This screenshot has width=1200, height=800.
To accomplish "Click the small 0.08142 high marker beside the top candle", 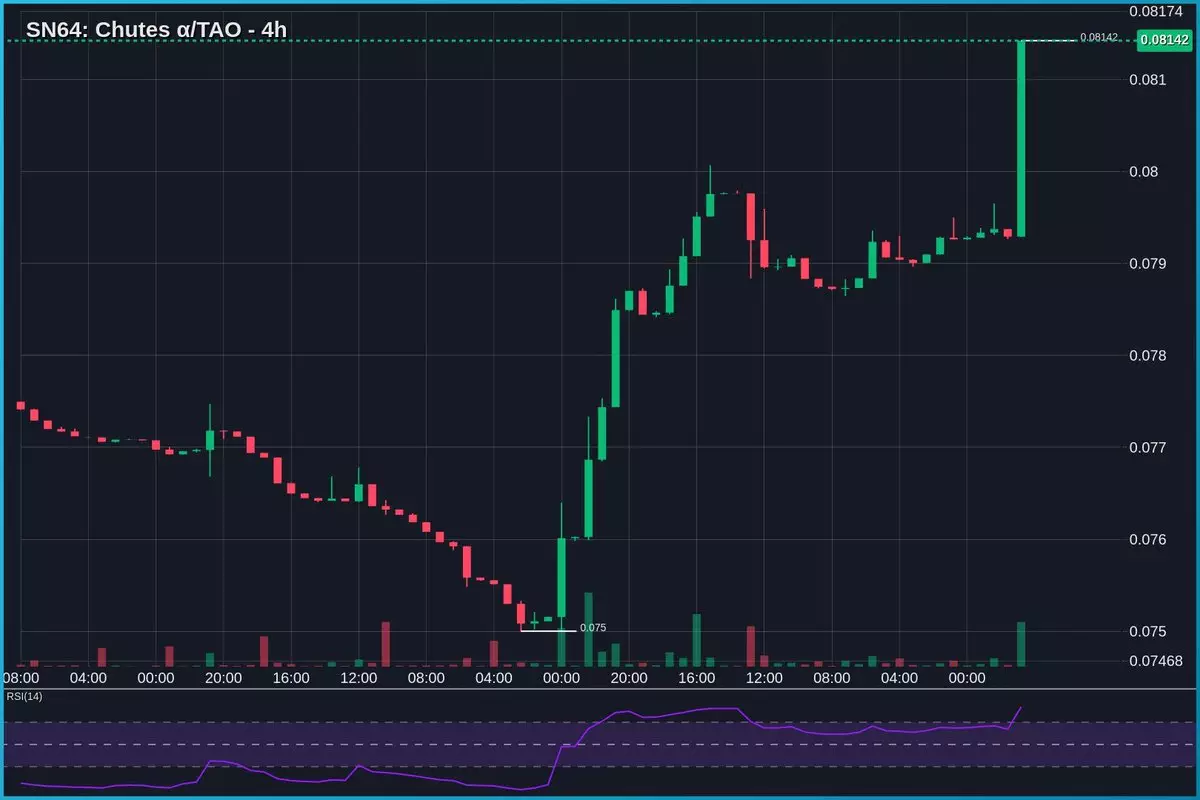I will point(1097,37).
